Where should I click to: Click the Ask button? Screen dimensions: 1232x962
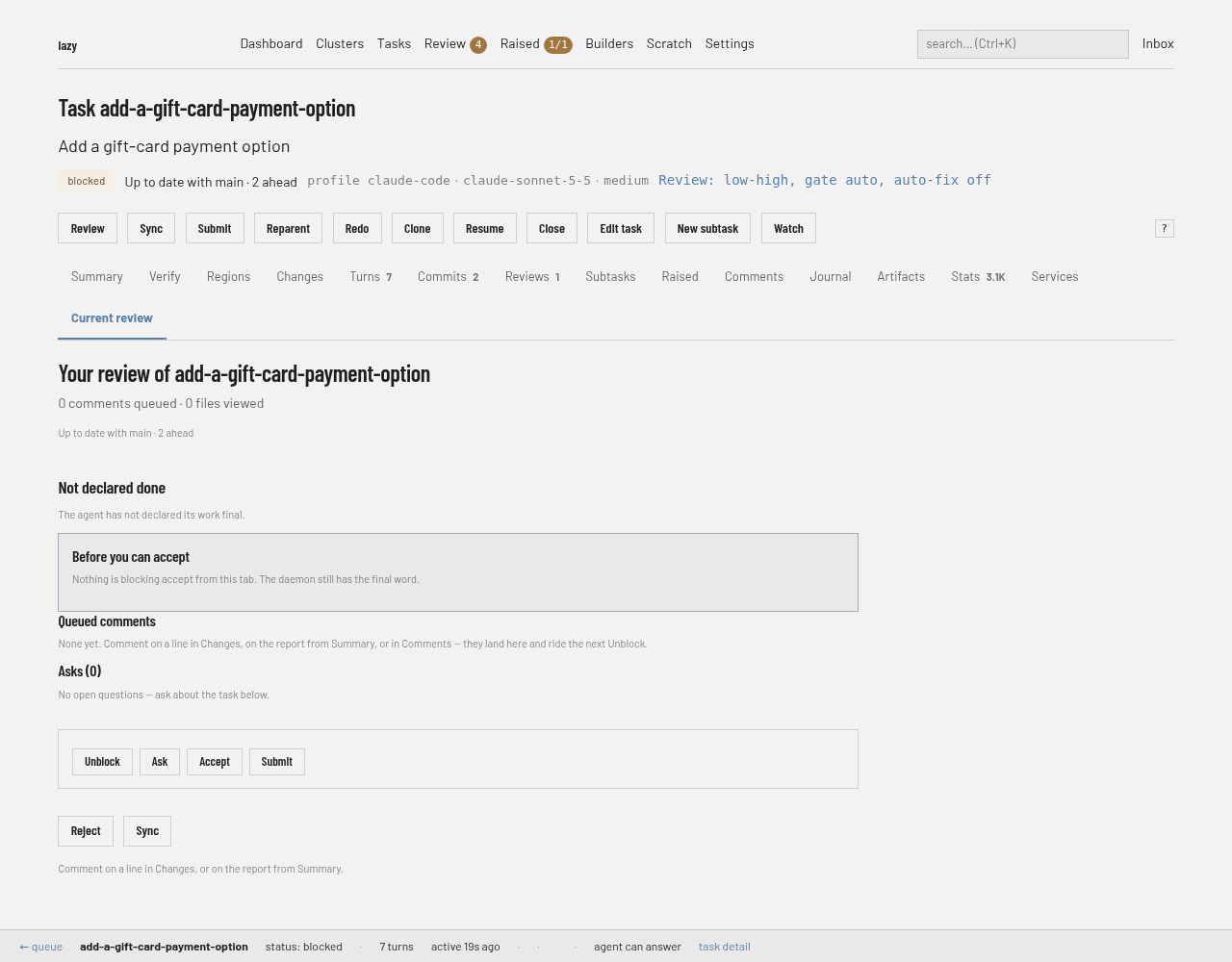[160, 762]
